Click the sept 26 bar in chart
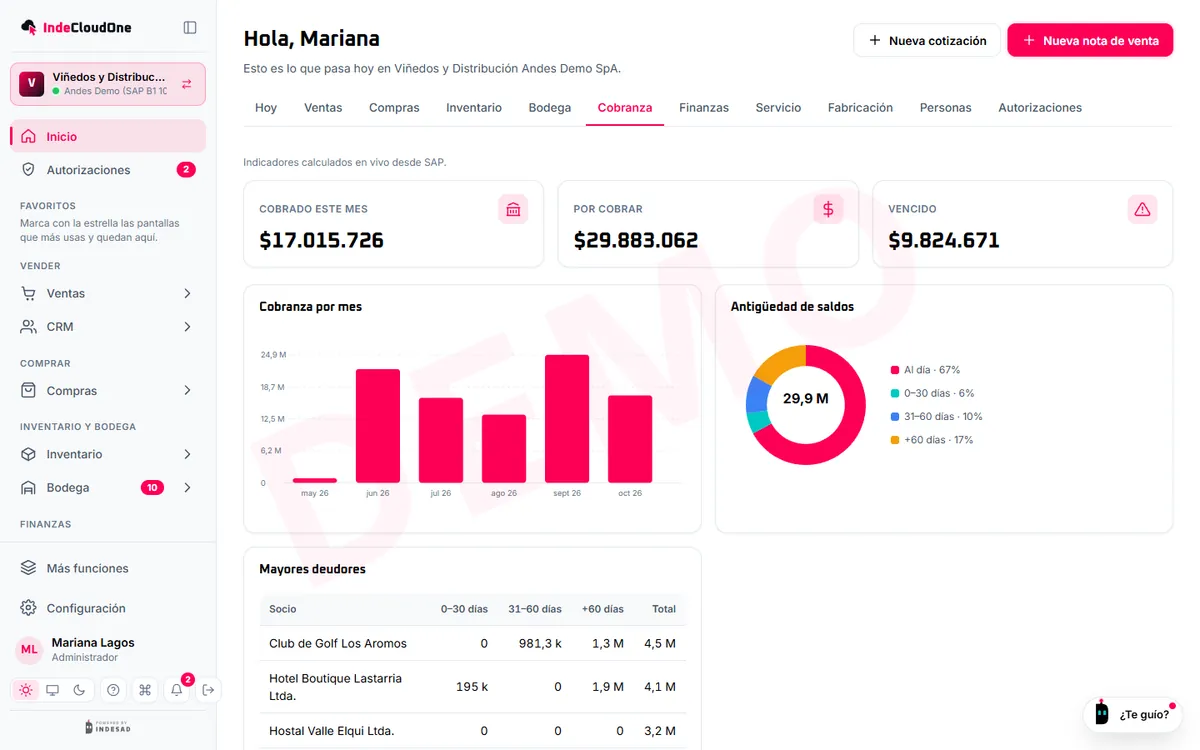Viewport: 1200px width, 750px height. pos(567,419)
